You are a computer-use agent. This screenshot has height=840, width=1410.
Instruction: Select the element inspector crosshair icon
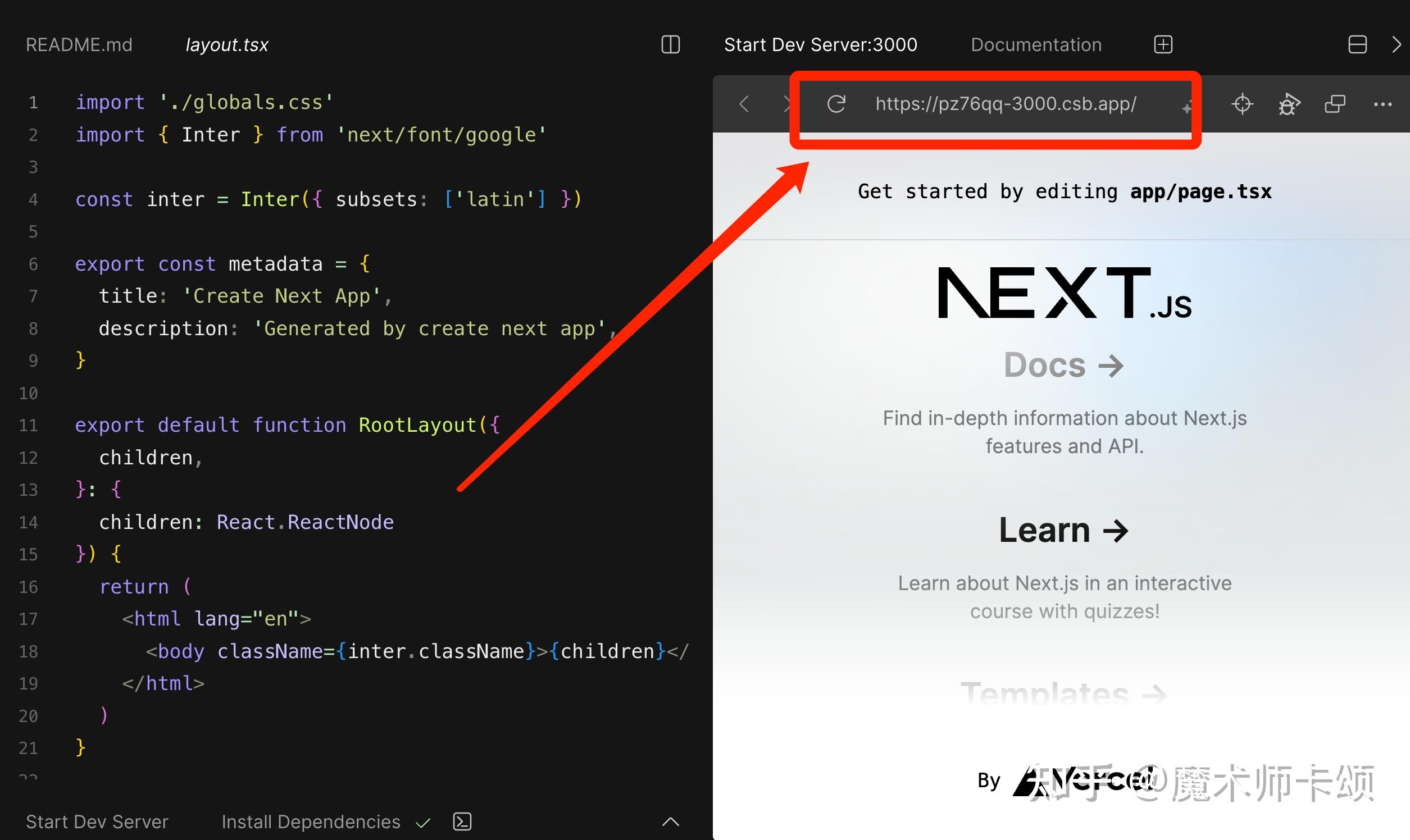point(1242,103)
